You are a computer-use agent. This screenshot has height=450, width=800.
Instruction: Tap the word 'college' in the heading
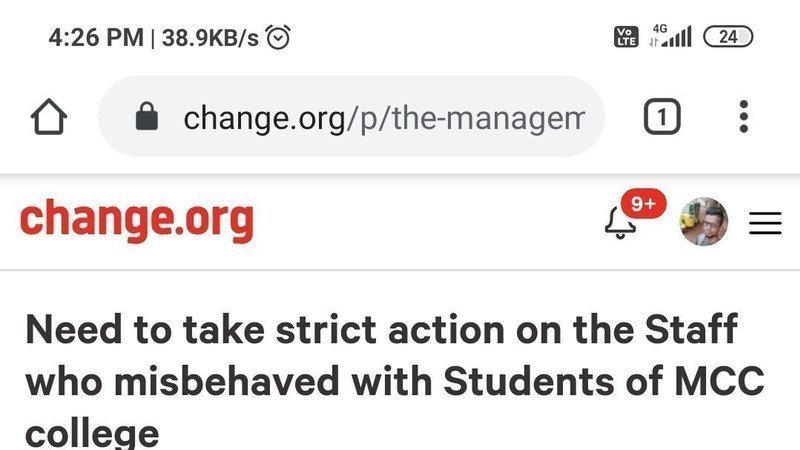click(91, 433)
